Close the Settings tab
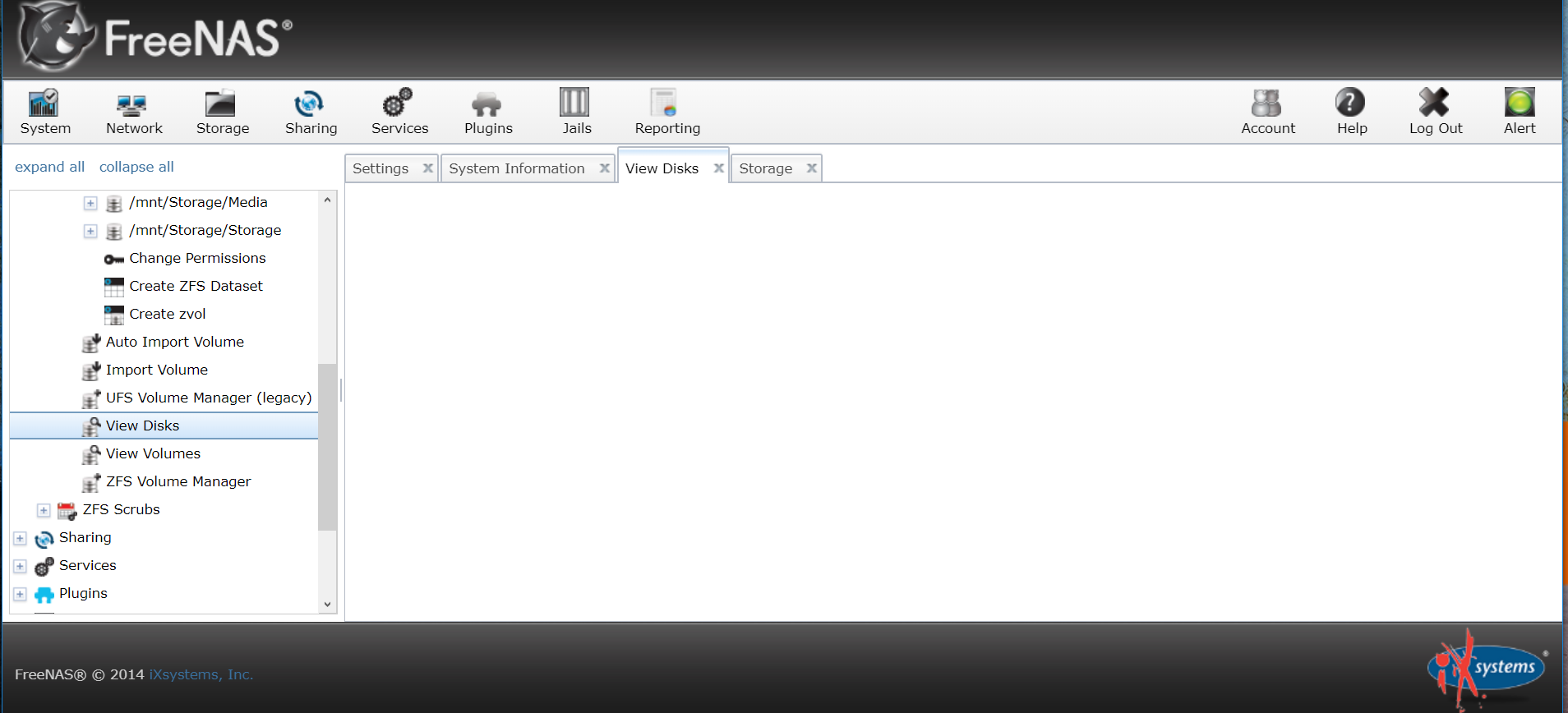This screenshot has width=1568, height=713. [427, 168]
